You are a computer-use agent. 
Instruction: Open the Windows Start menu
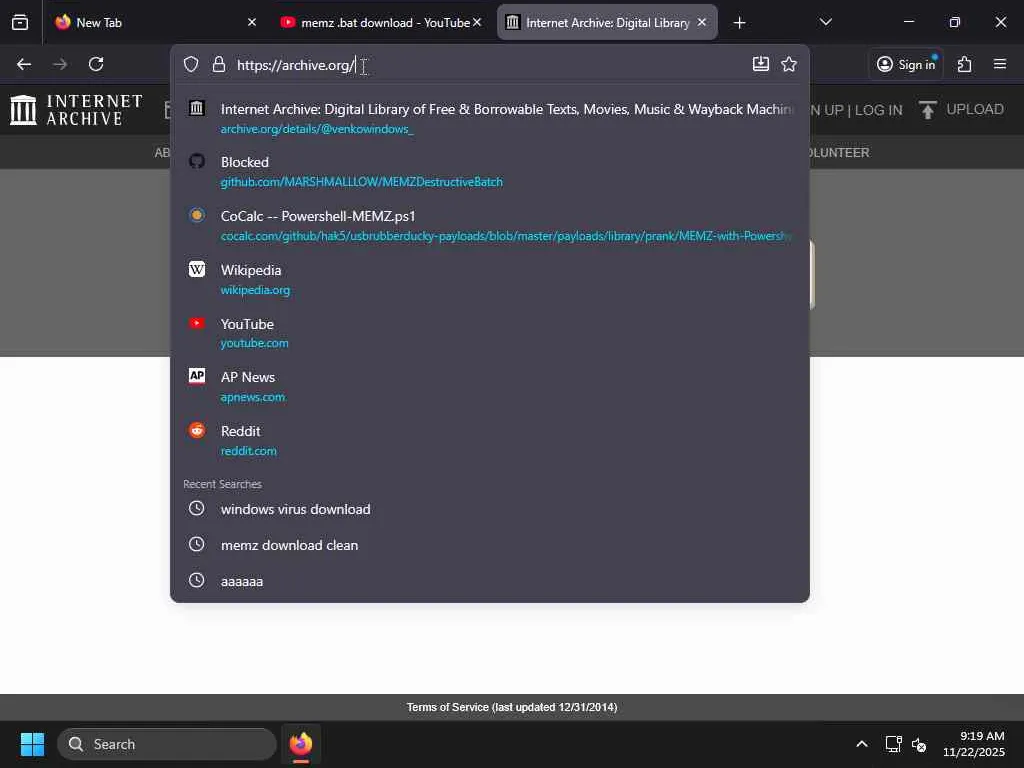pos(32,744)
